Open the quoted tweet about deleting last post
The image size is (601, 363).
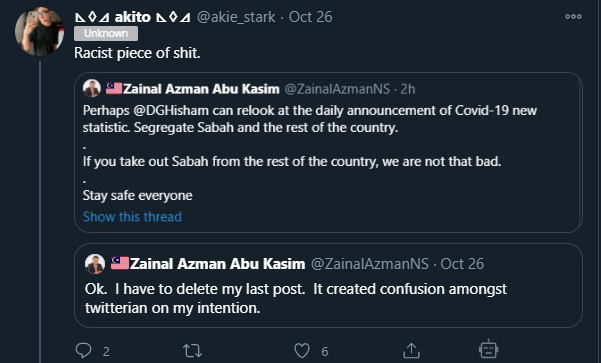328,285
